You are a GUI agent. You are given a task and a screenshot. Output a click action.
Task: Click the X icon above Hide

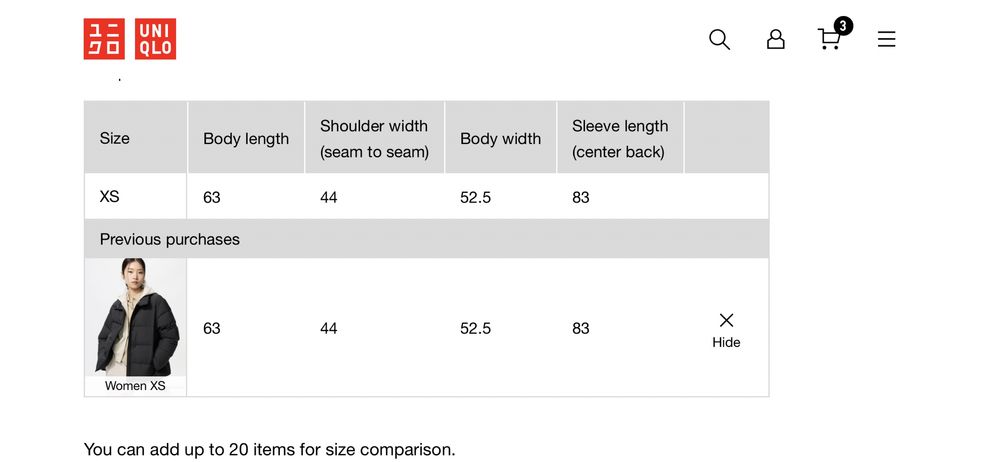pyautogui.click(x=726, y=320)
